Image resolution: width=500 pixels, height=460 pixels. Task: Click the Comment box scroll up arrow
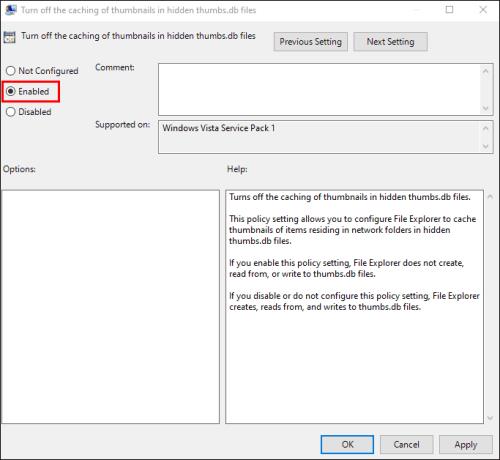pyautogui.click(x=486, y=71)
